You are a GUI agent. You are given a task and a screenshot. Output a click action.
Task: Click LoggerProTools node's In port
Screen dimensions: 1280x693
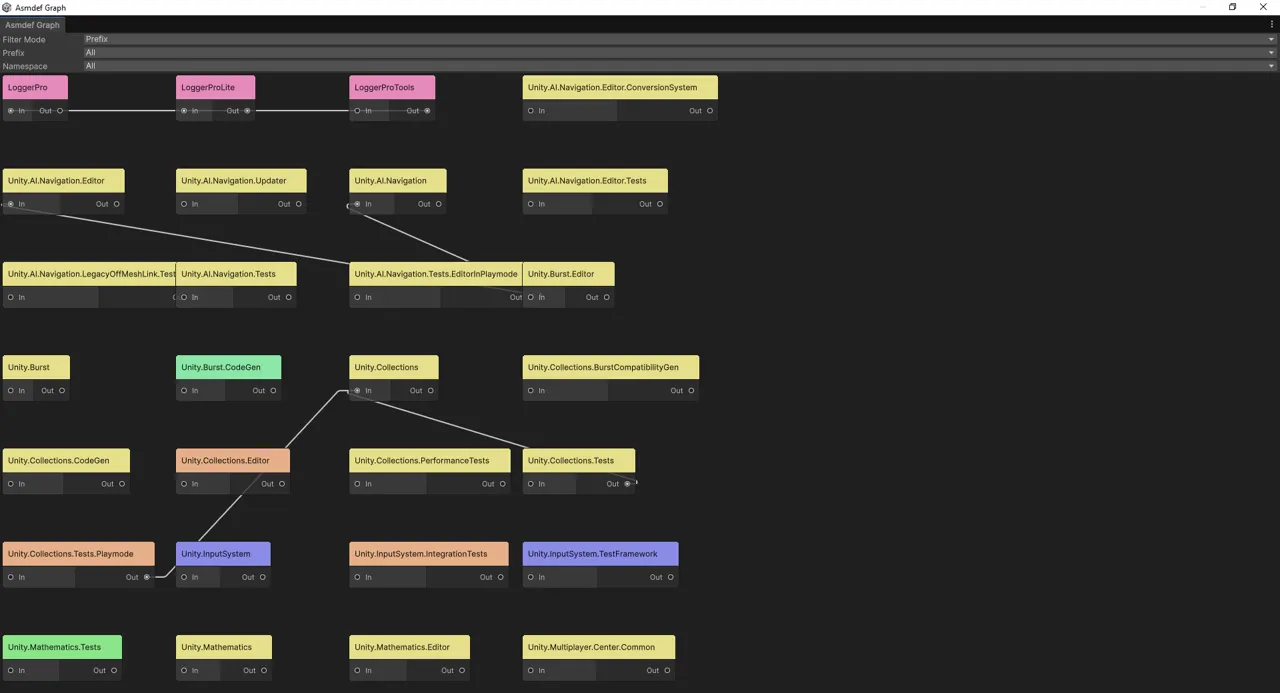(357, 111)
